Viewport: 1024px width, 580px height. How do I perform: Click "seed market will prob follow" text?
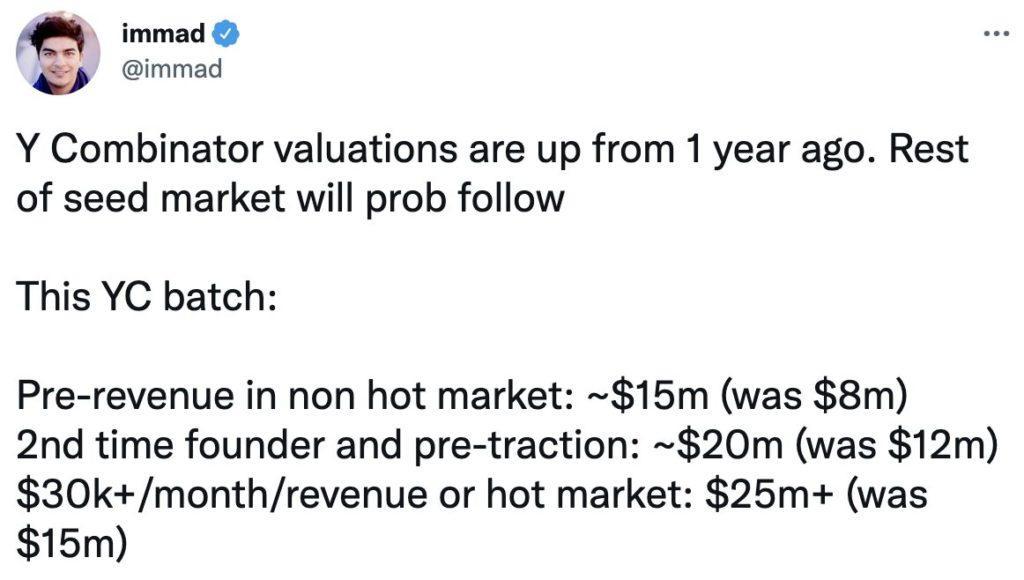tap(313, 198)
